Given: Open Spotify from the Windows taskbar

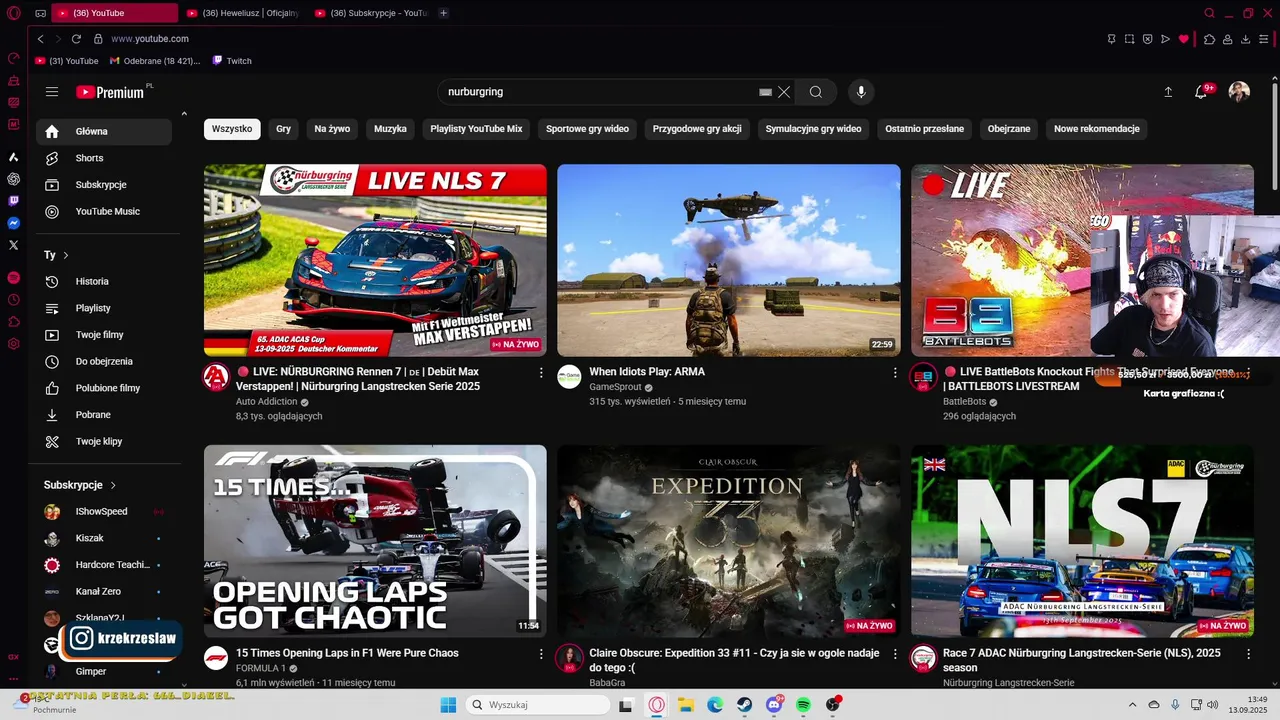Looking at the screenshot, I should tap(804, 705).
